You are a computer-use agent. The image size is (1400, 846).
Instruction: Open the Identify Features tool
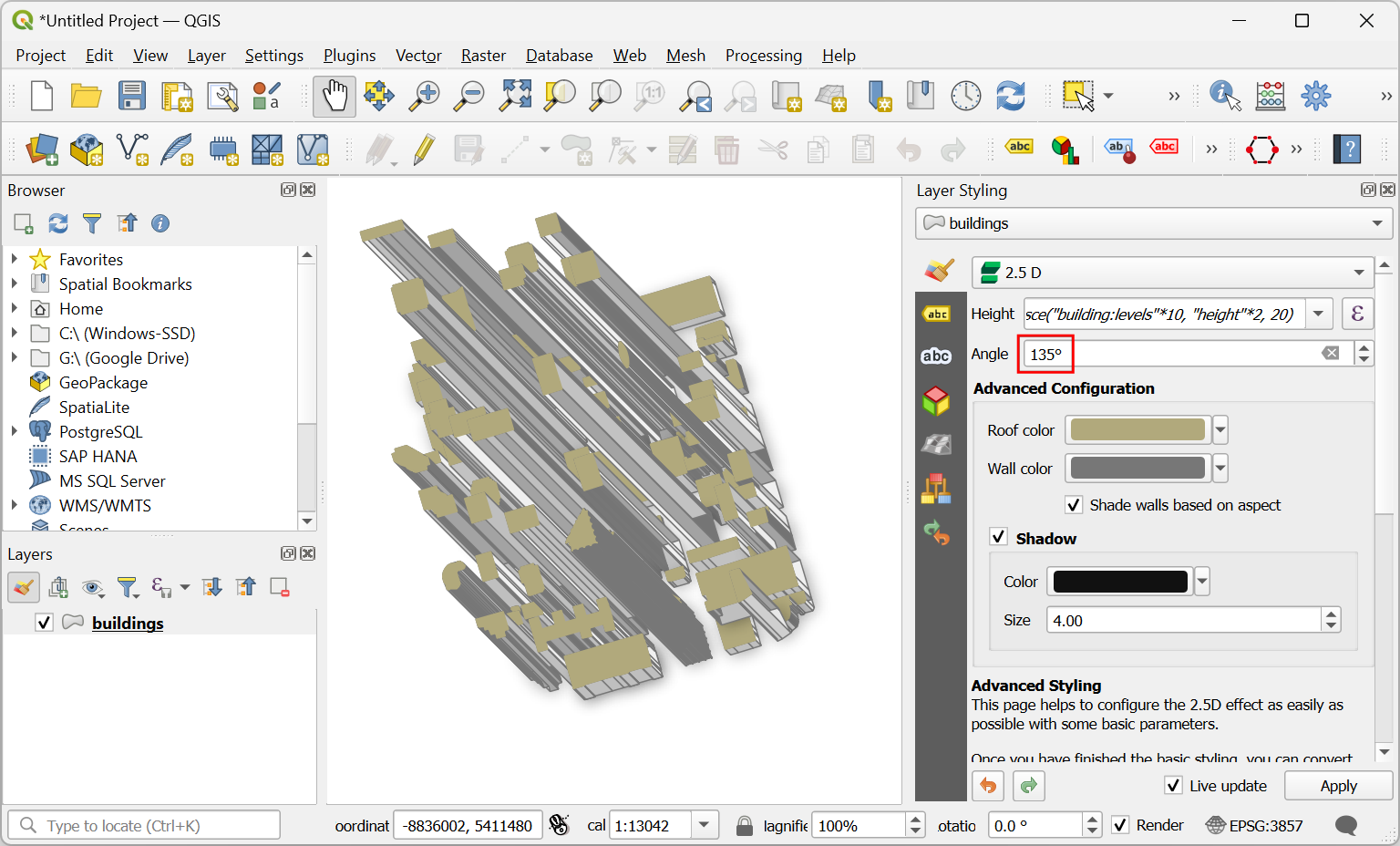tap(1224, 96)
